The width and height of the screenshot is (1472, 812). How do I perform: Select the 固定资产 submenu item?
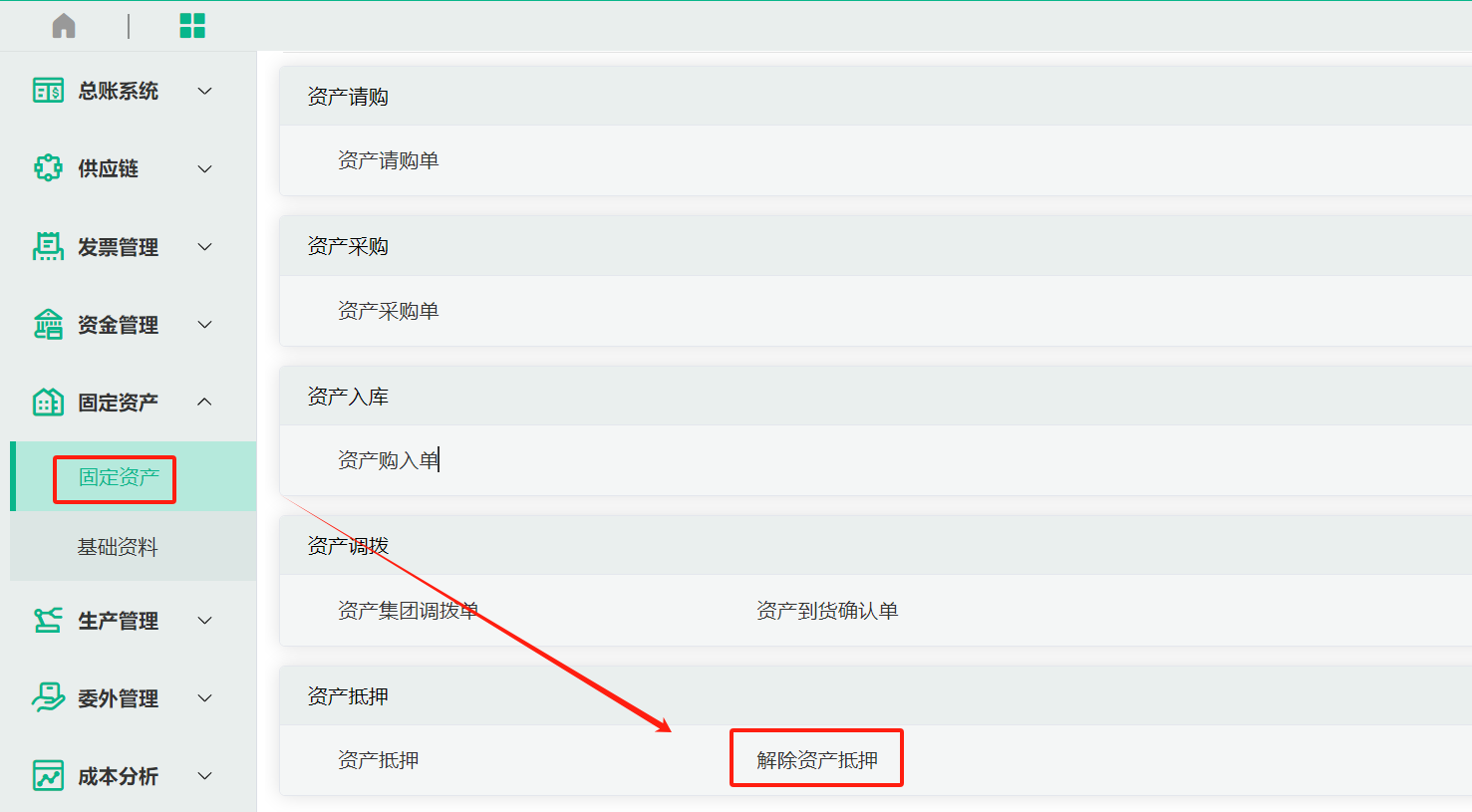(x=119, y=478)
